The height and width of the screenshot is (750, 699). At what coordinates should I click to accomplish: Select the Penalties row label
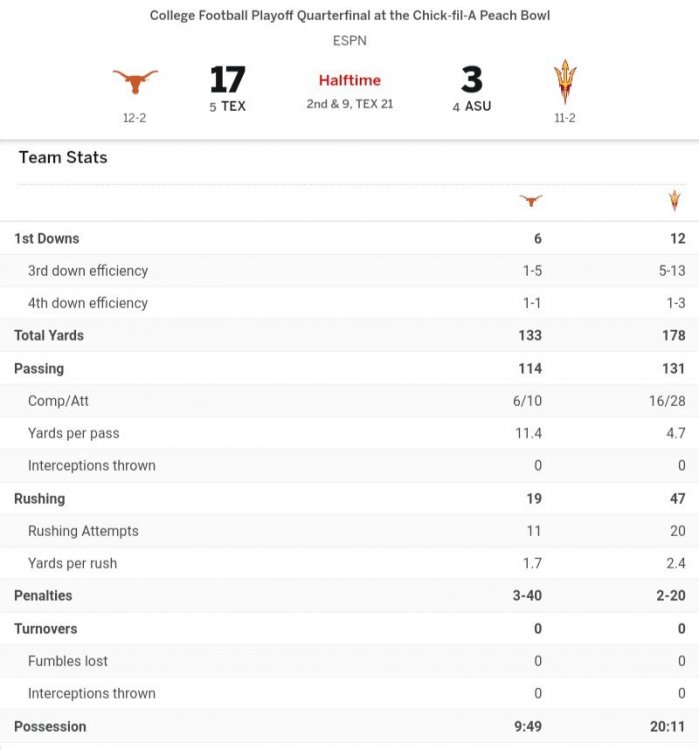click(x=43, y=595)
